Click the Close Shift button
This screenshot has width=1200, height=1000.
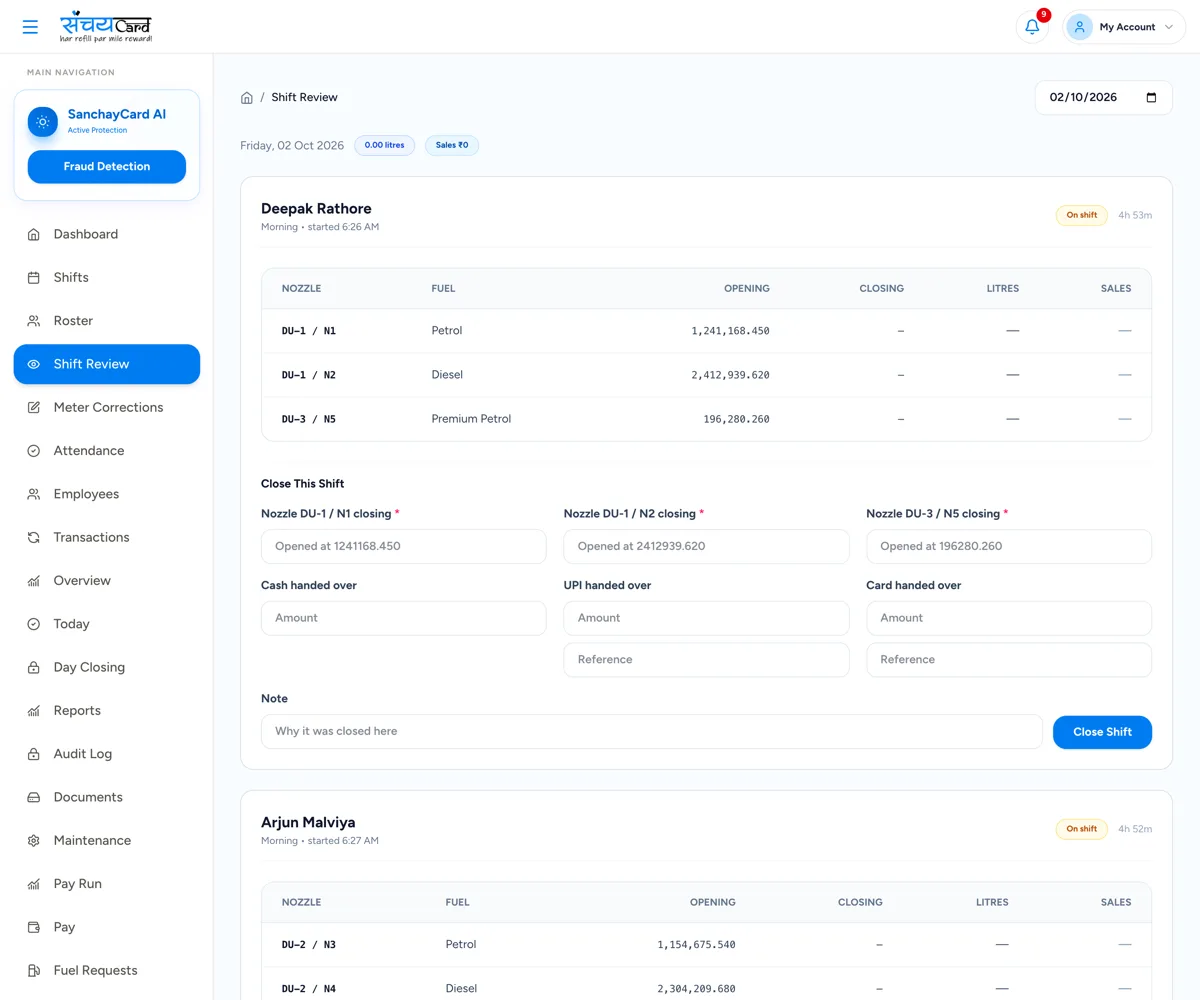tap(1102, 732)
